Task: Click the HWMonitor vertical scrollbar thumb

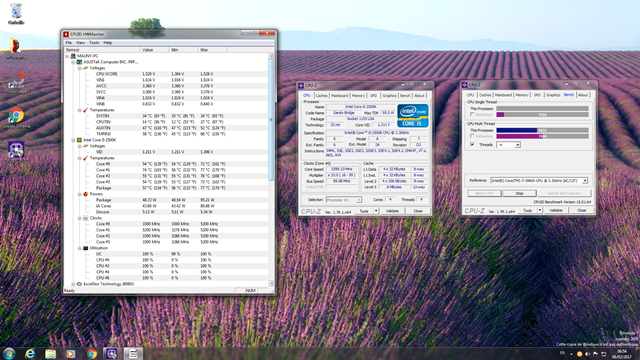Action: pos(271,120)
